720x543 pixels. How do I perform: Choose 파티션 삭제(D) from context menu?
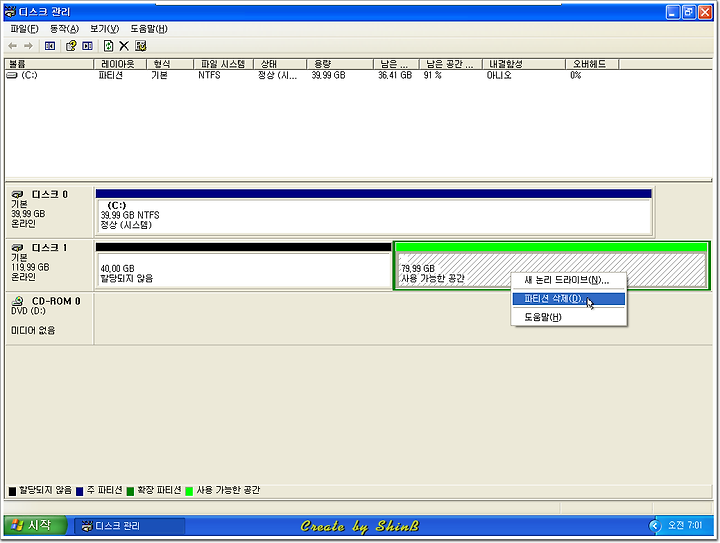[568, 299]
